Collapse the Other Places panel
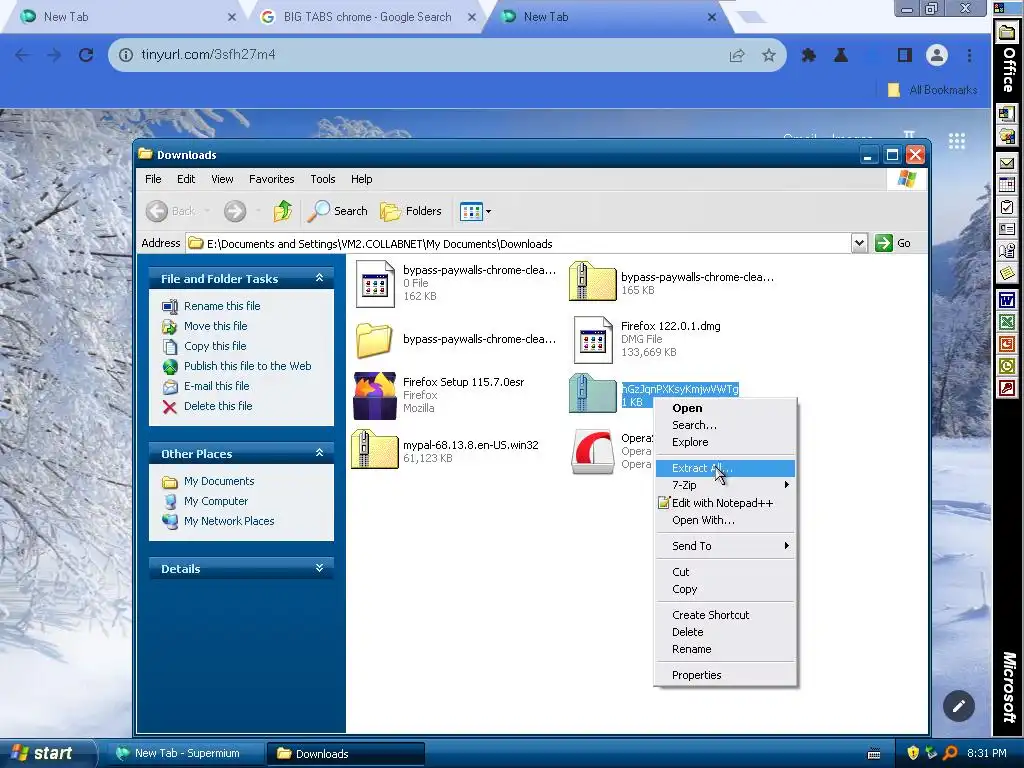Screen dimensions: 1024x768 (x=319, y=453)
